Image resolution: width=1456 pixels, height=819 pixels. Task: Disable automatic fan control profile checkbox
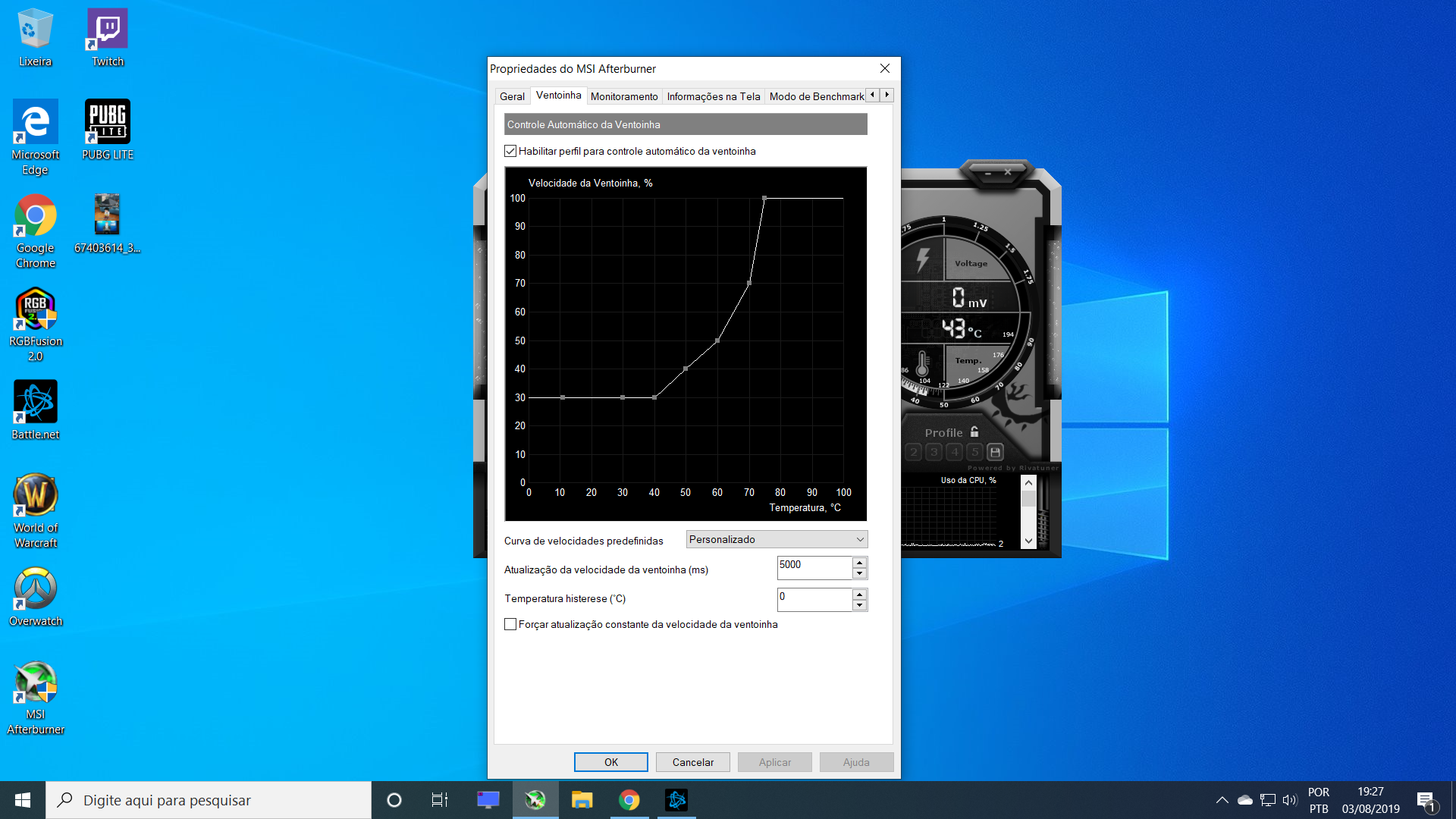tap(510, 151)
